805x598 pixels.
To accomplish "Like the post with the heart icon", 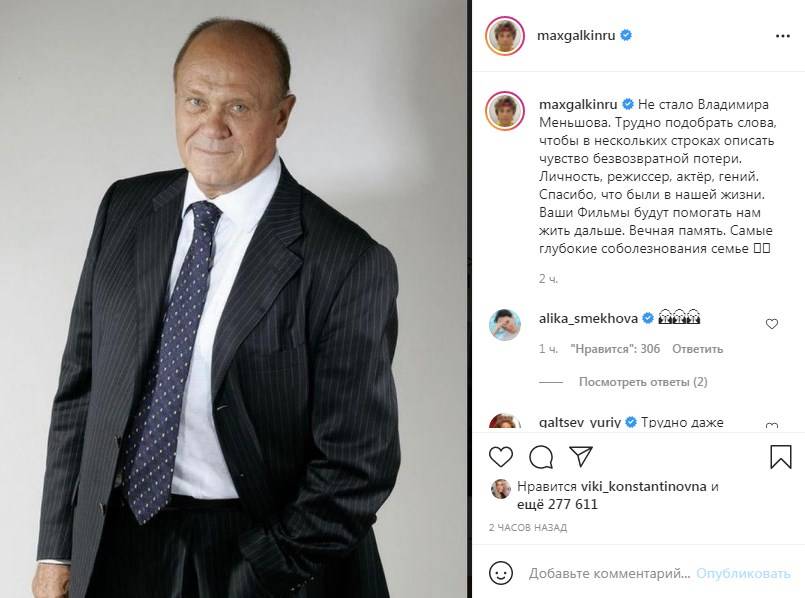I will (501, 456).
